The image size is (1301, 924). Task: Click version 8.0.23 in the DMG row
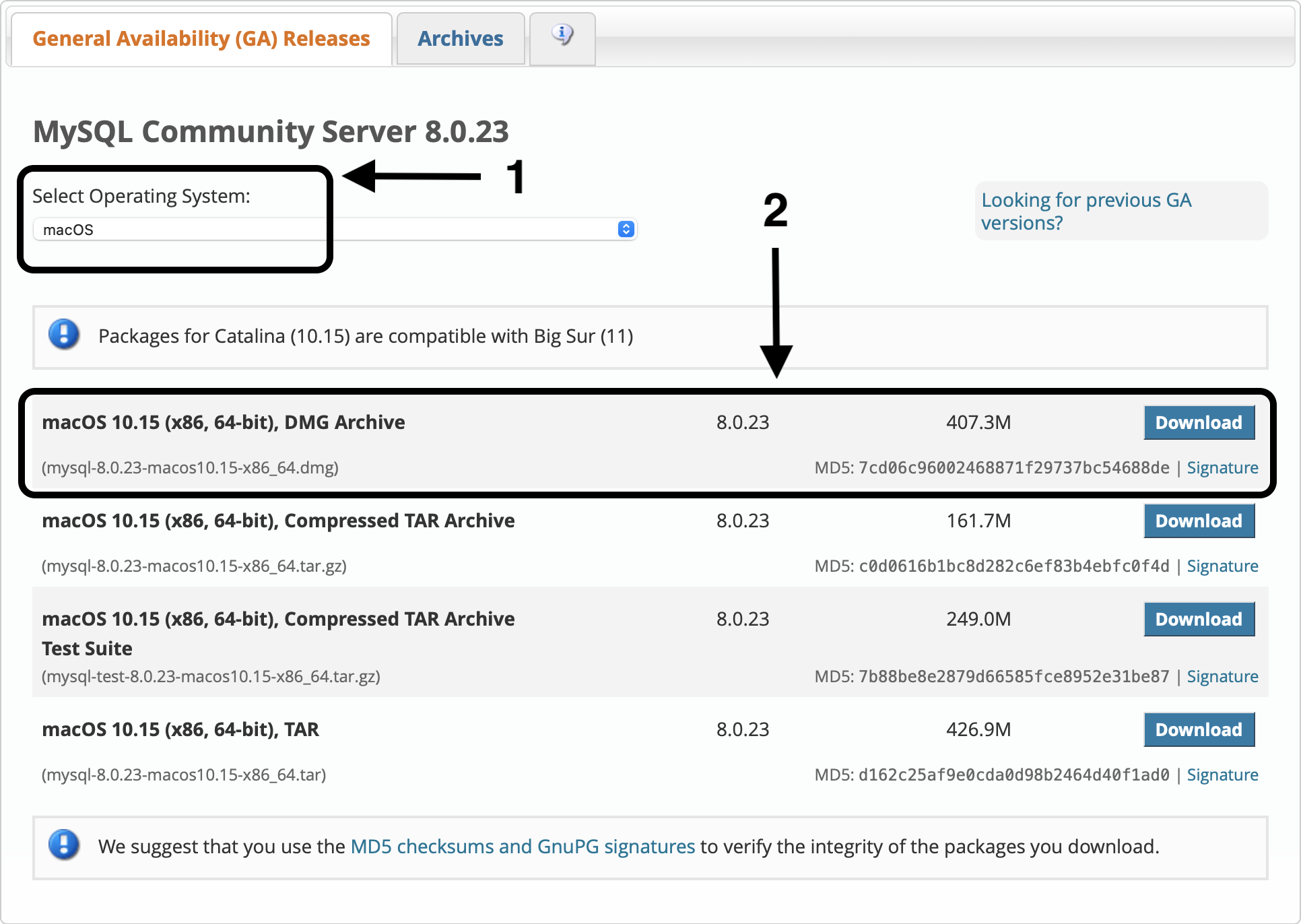743,423
